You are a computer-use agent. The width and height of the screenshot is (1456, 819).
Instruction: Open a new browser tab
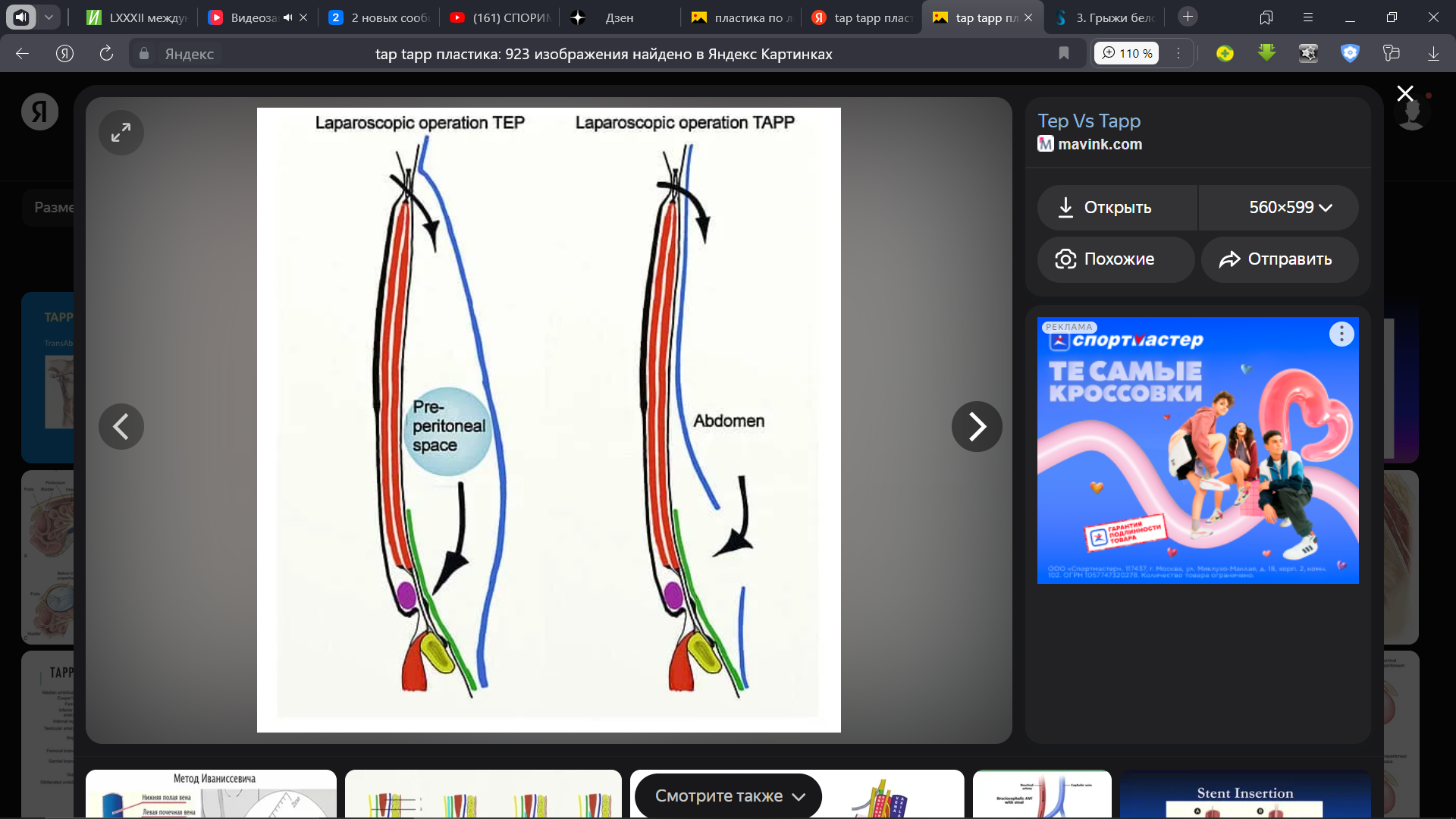pos(1188,17)
